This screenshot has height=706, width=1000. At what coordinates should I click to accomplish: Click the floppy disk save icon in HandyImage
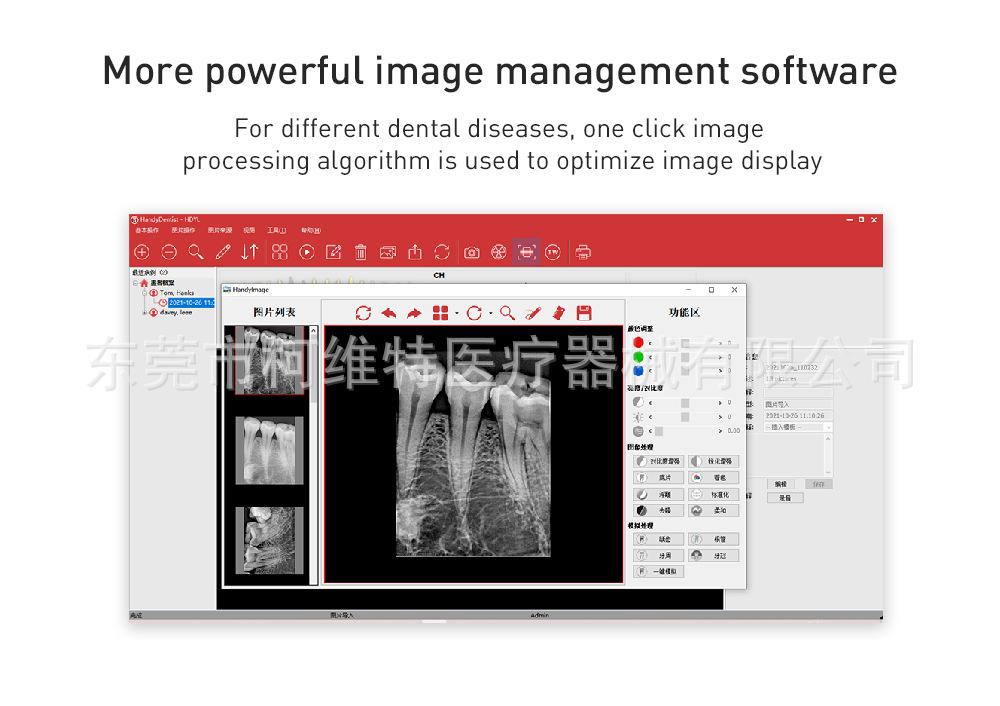point(584,313)
